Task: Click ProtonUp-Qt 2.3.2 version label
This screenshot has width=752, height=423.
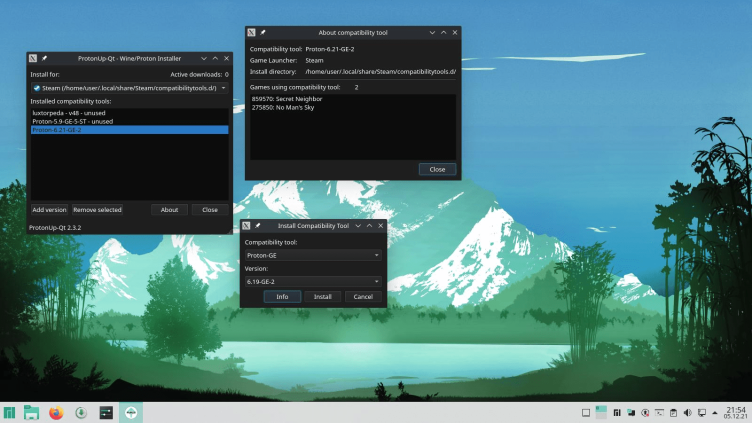Action: [55, 227]
